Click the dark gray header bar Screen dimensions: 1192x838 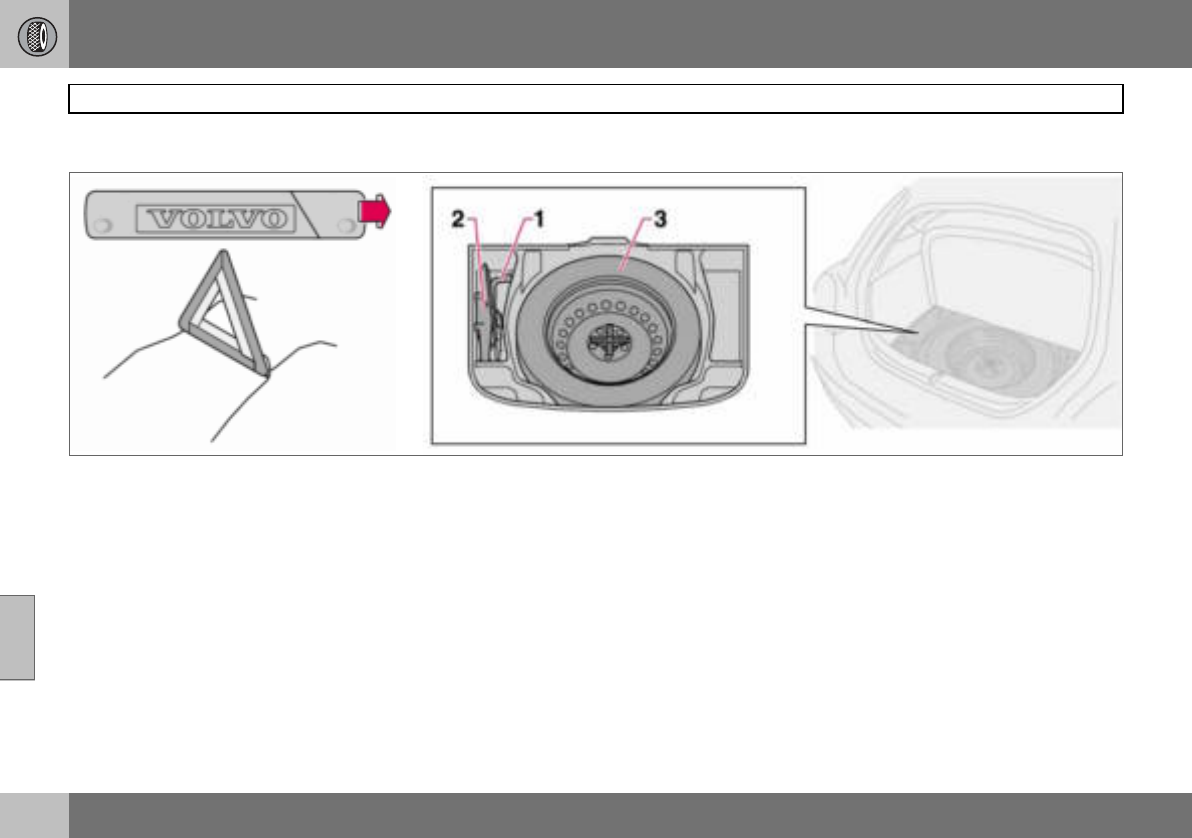point(630,33)
